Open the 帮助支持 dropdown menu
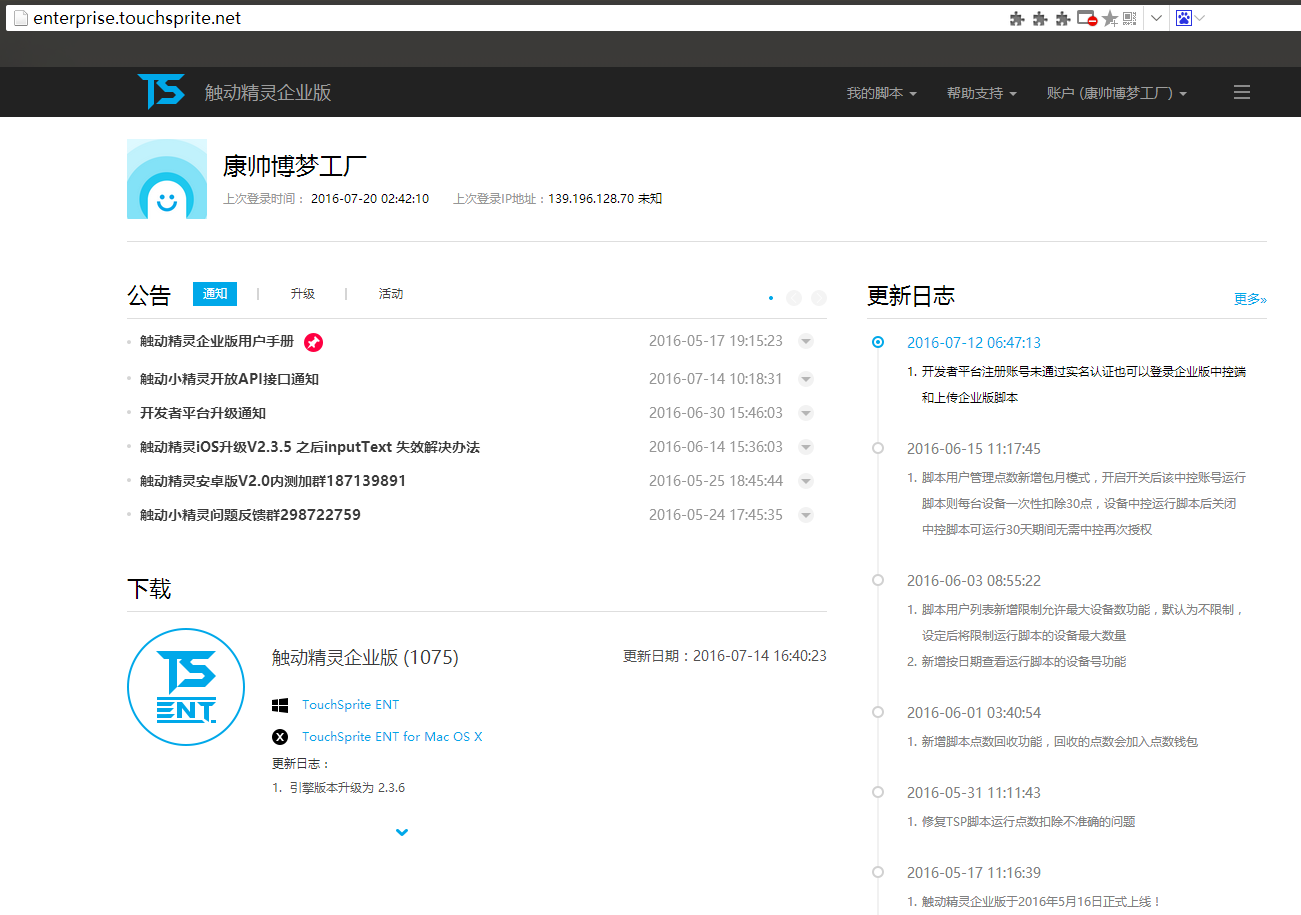 point(981,93)
